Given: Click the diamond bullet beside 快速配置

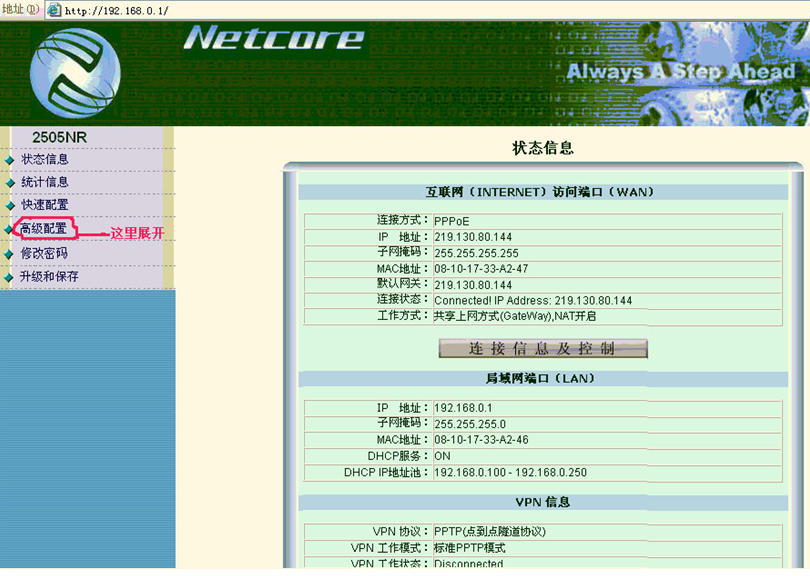Looking at the screenshot, I should pyautogui.click(x=9, y=206).
